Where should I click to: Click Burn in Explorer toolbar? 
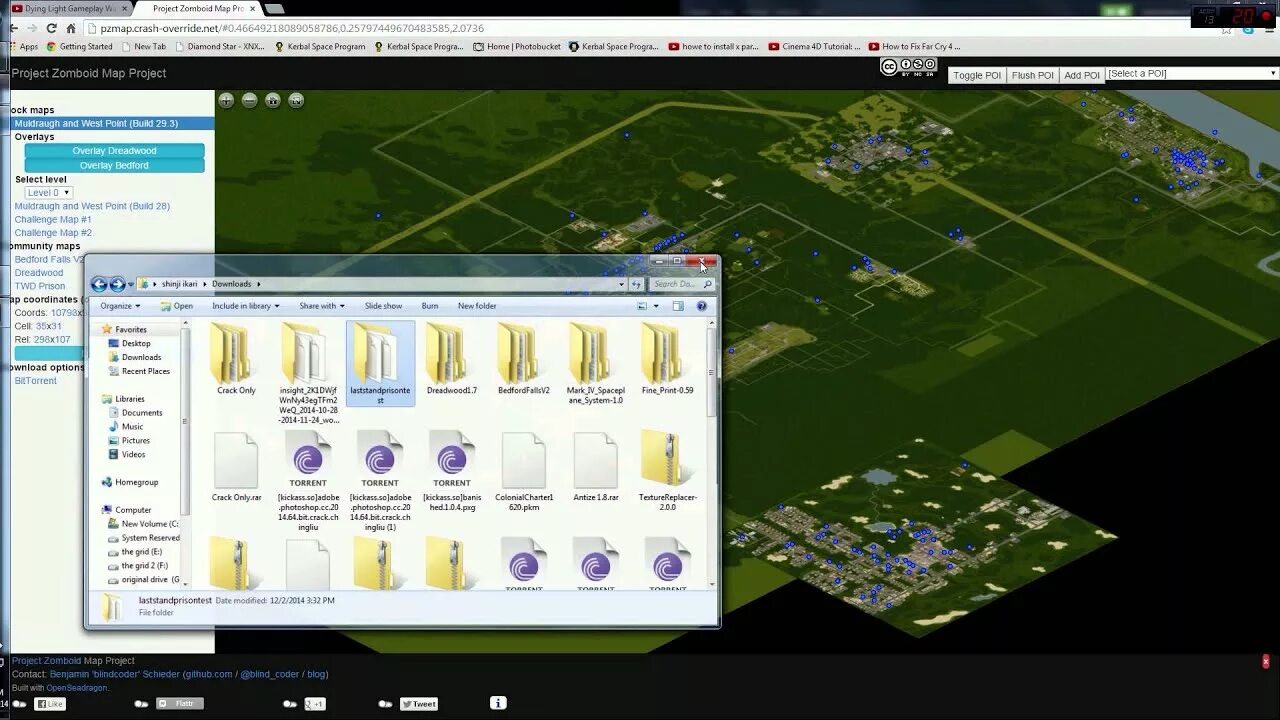[x=430, y=306]
